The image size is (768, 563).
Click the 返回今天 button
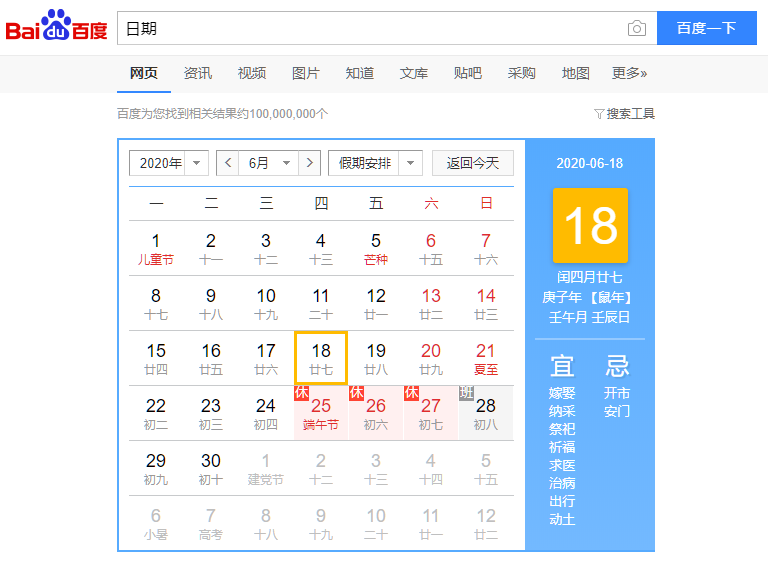click(473, 163)
